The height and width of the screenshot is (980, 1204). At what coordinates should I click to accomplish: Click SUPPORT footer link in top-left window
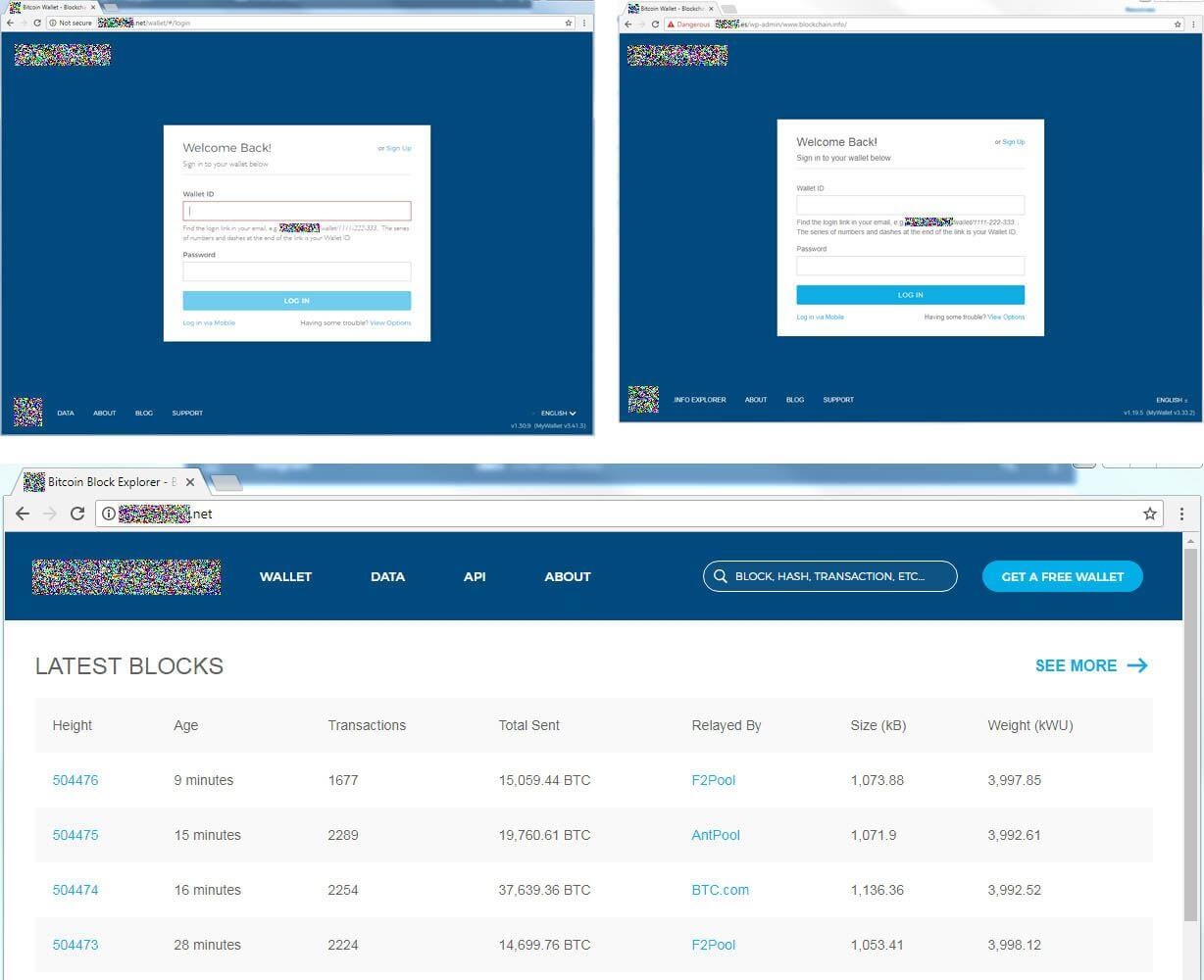187,414
